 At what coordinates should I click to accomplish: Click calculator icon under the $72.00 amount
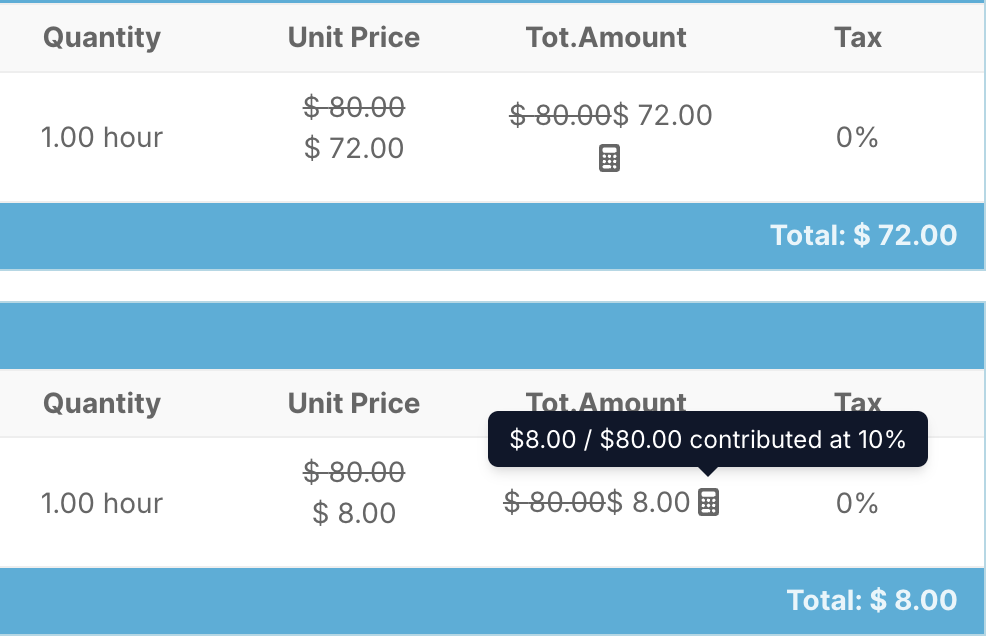609,158
